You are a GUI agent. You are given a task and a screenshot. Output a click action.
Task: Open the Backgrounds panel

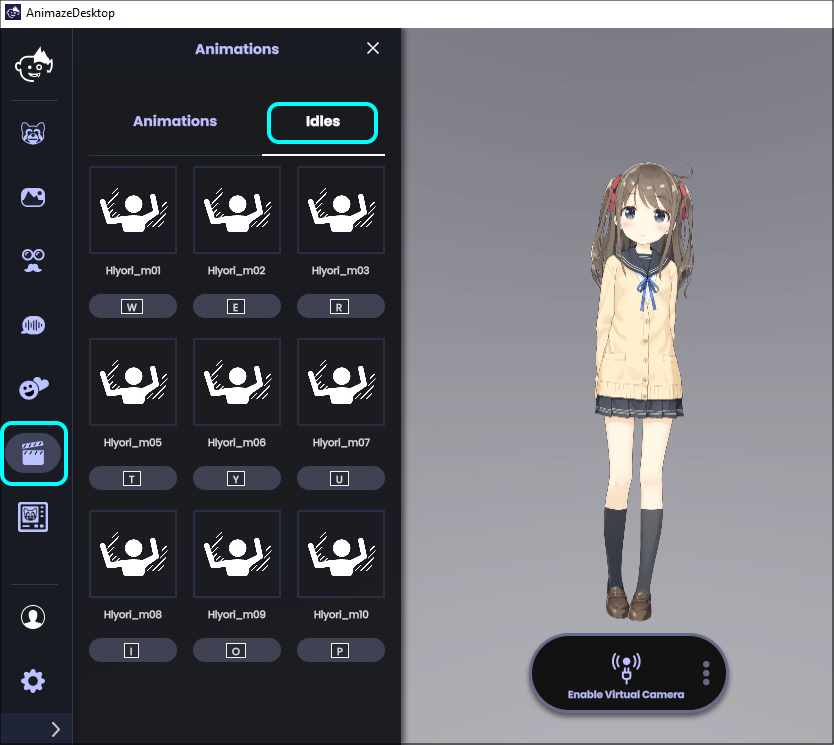click(33, 197)
